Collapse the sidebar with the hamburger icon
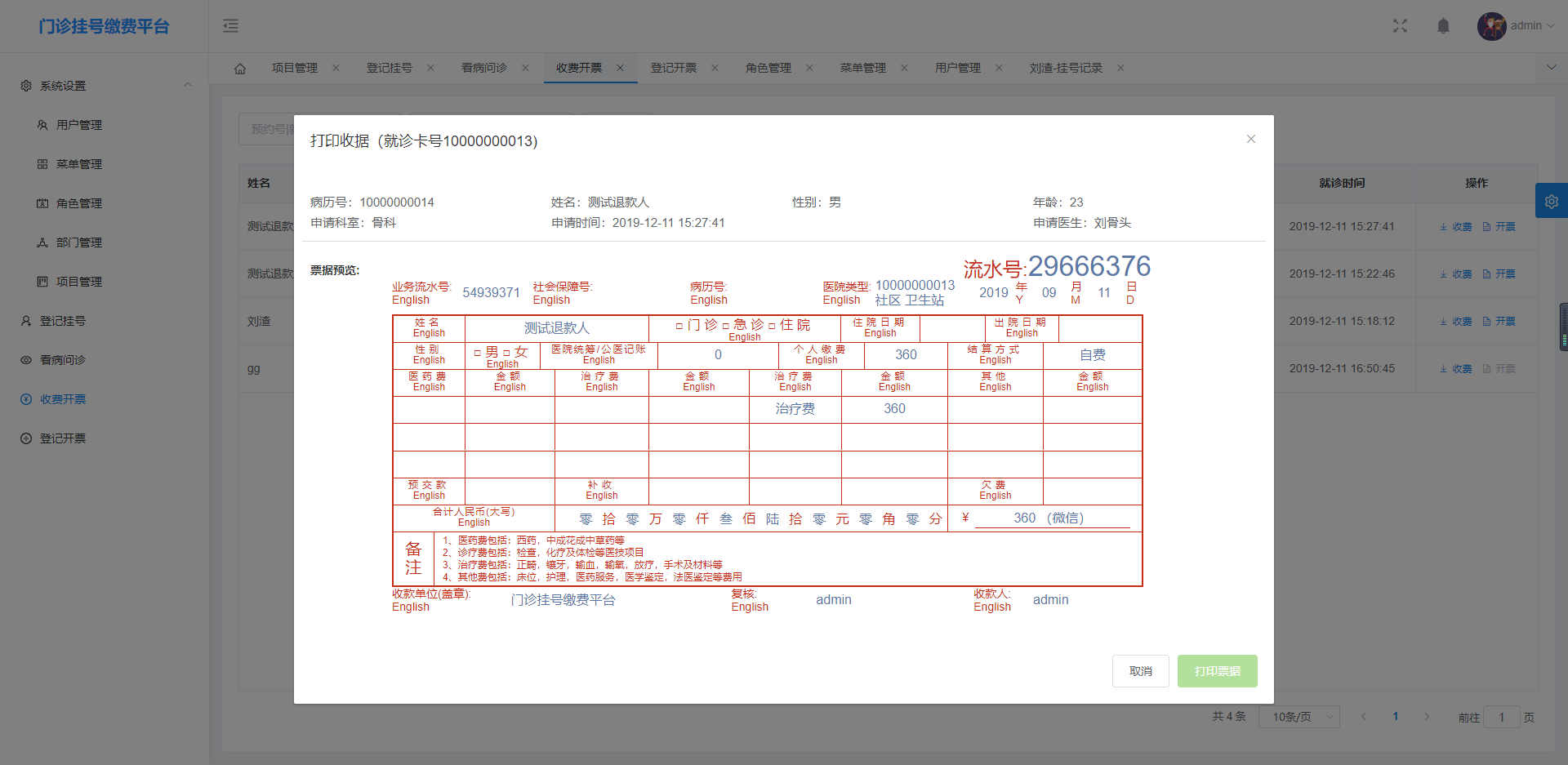 point(231,26)
